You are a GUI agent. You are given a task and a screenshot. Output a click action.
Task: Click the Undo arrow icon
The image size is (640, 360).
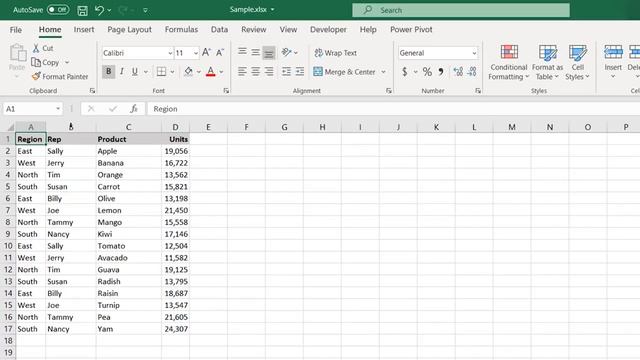99,10
